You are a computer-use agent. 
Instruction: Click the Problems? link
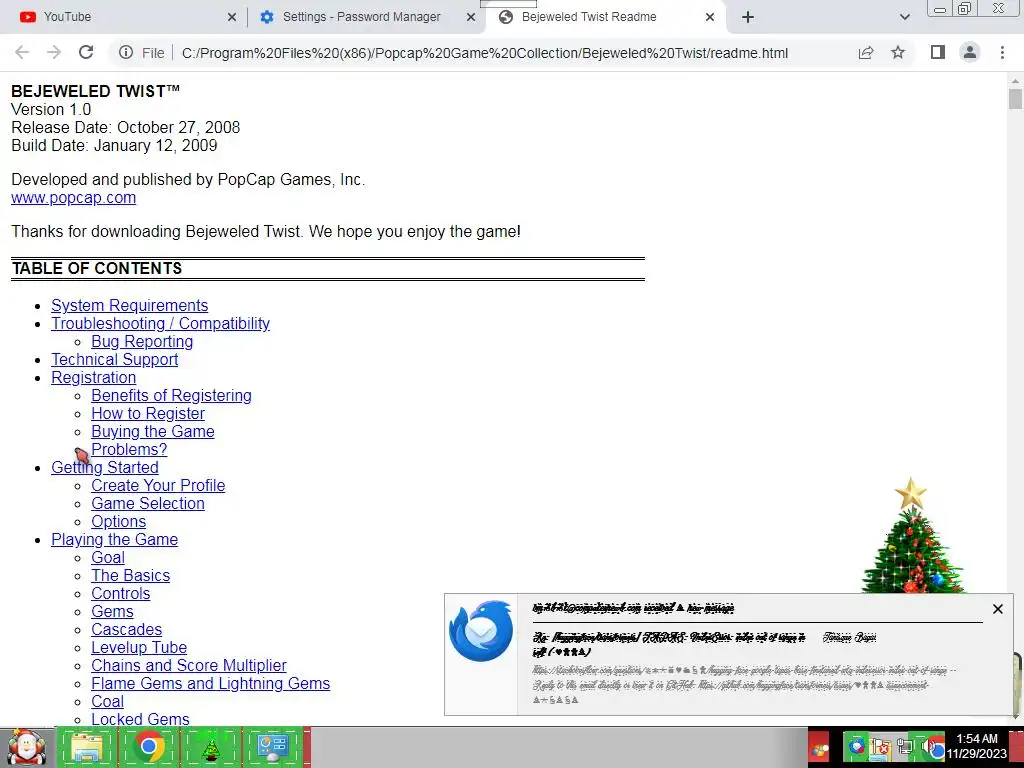[129, 449]
